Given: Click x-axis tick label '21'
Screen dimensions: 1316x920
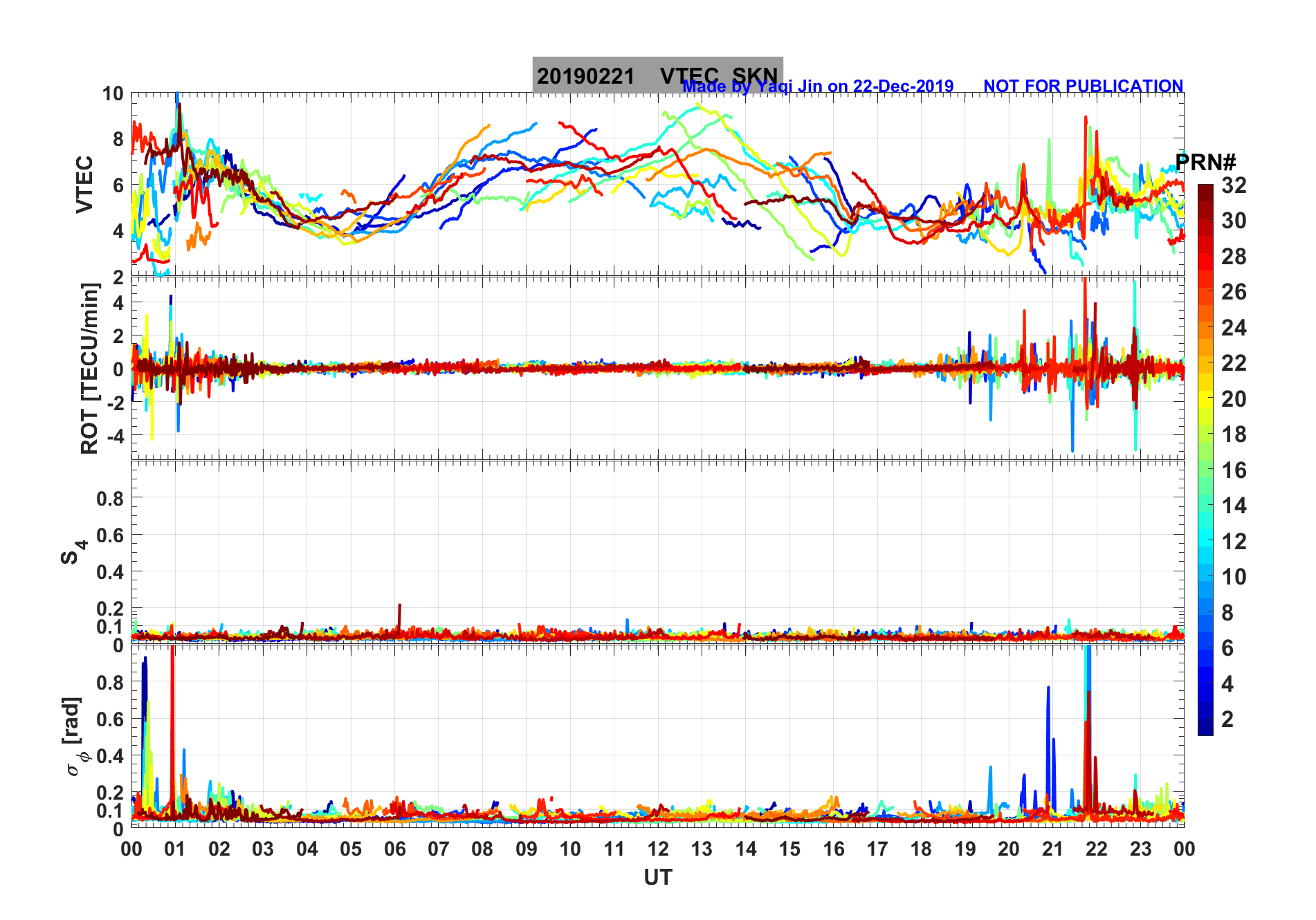Looking at the screenshot, I should pos(1052,849).
